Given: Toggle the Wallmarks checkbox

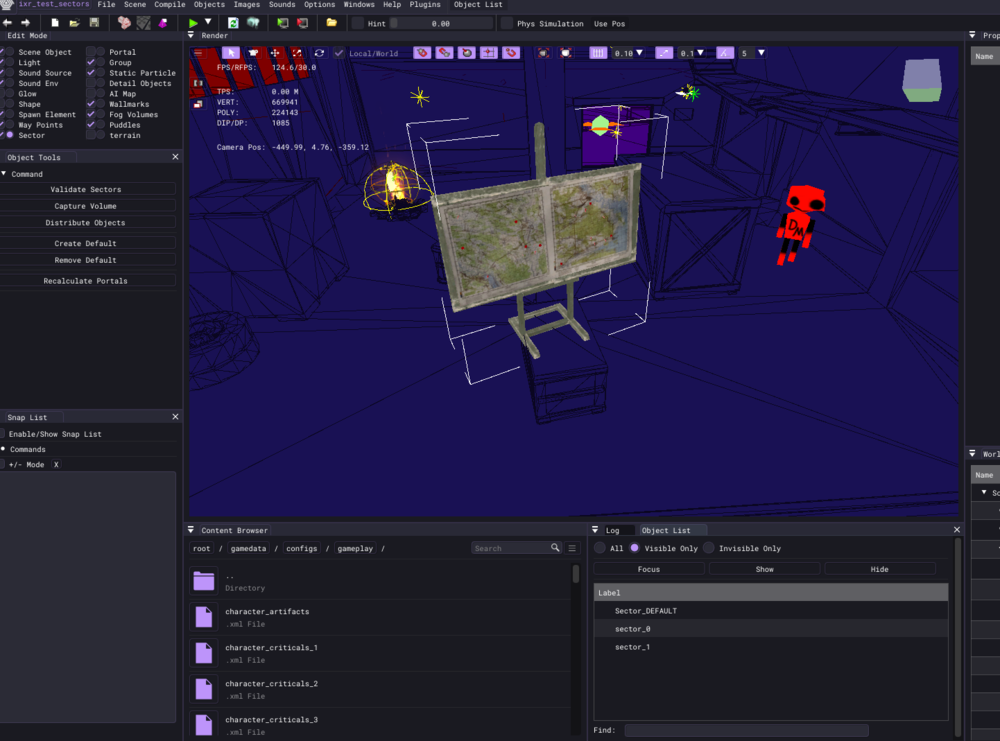Looking at the screenshot, I should coord(92,104).
